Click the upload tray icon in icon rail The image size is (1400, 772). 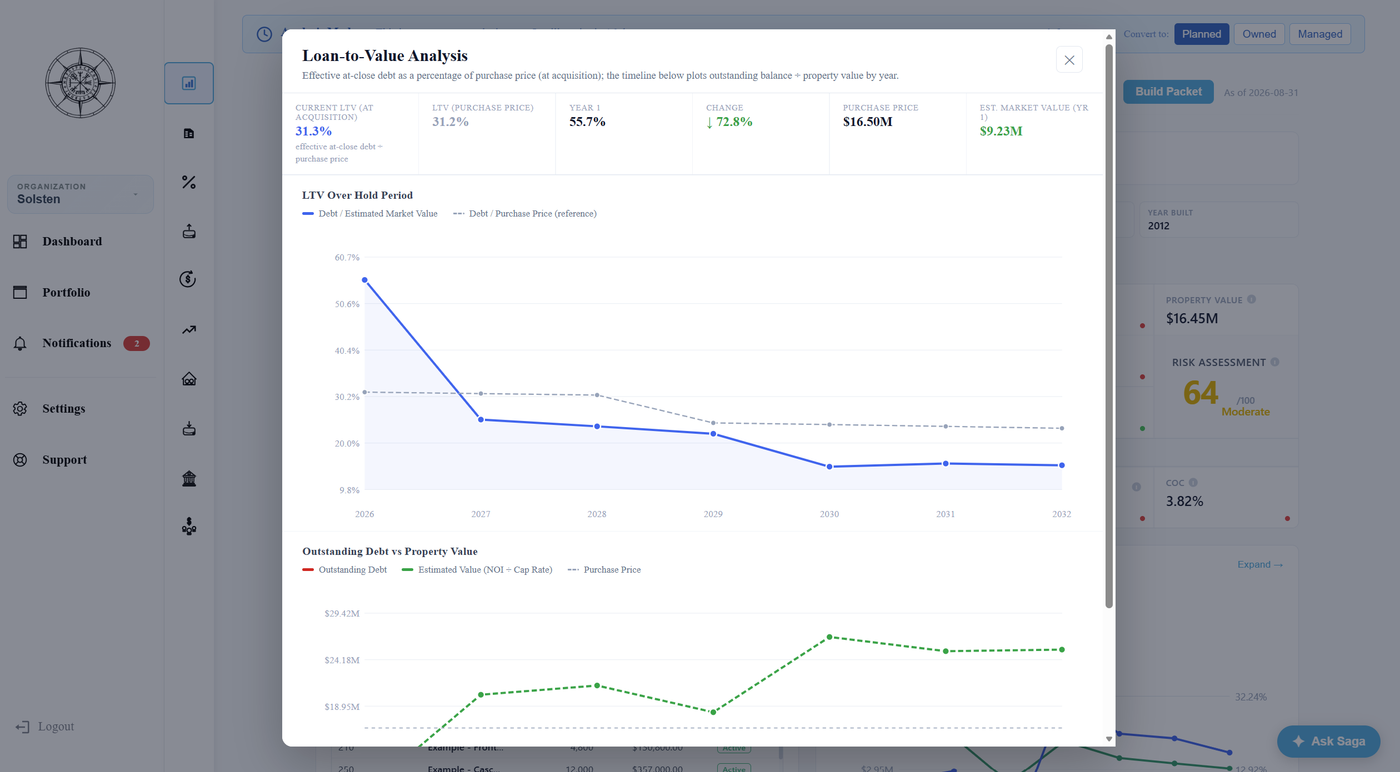(189, 232)
